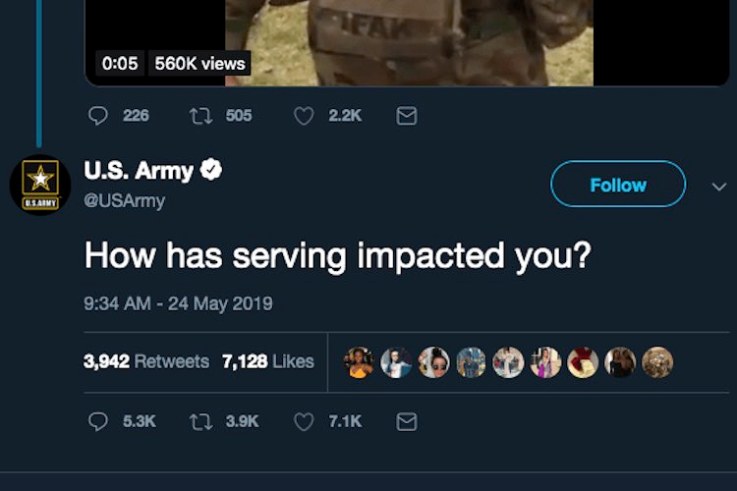Open the U.S. Army display name

(x=138, y=172)
